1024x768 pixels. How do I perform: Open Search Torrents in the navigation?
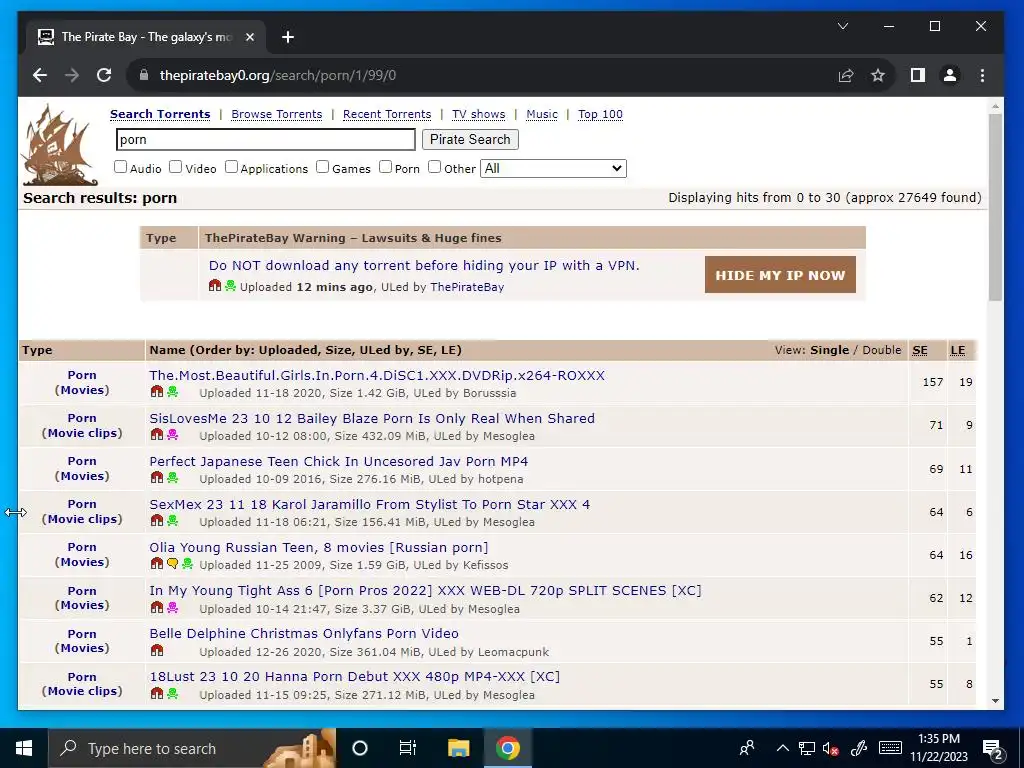[160, 114]
